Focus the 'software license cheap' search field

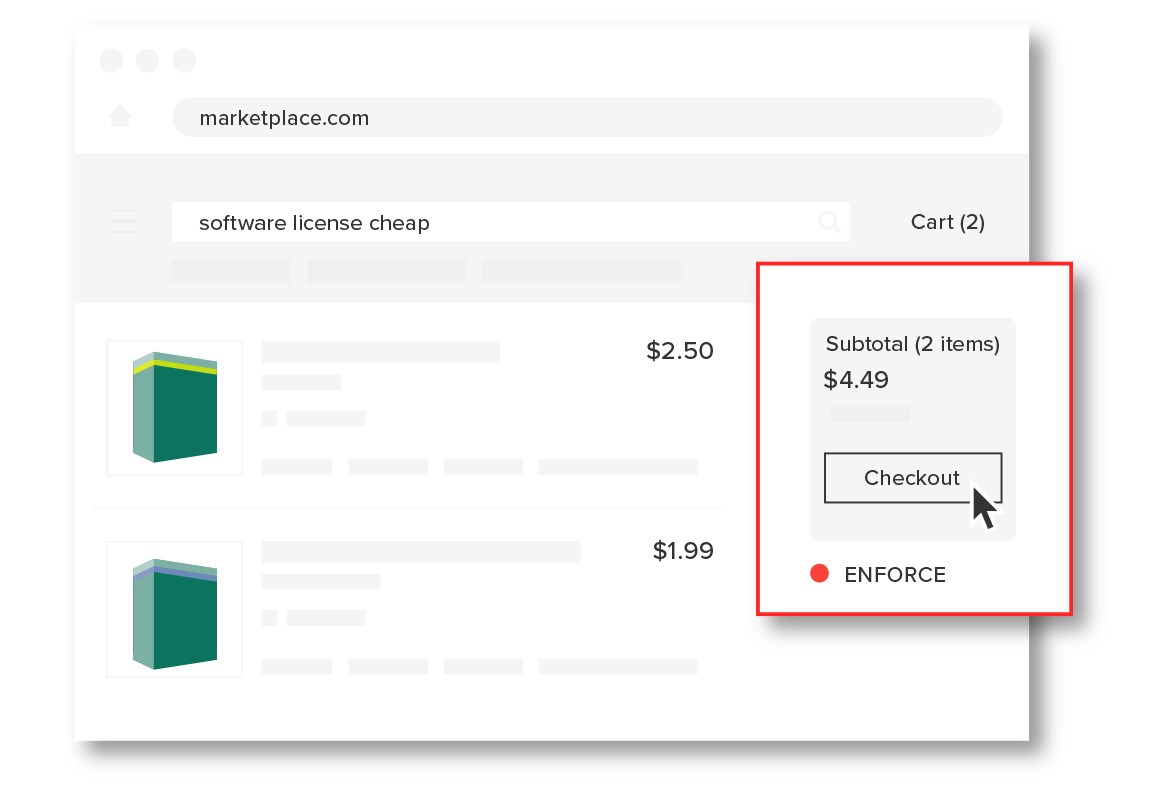click(x=511, y=222)
